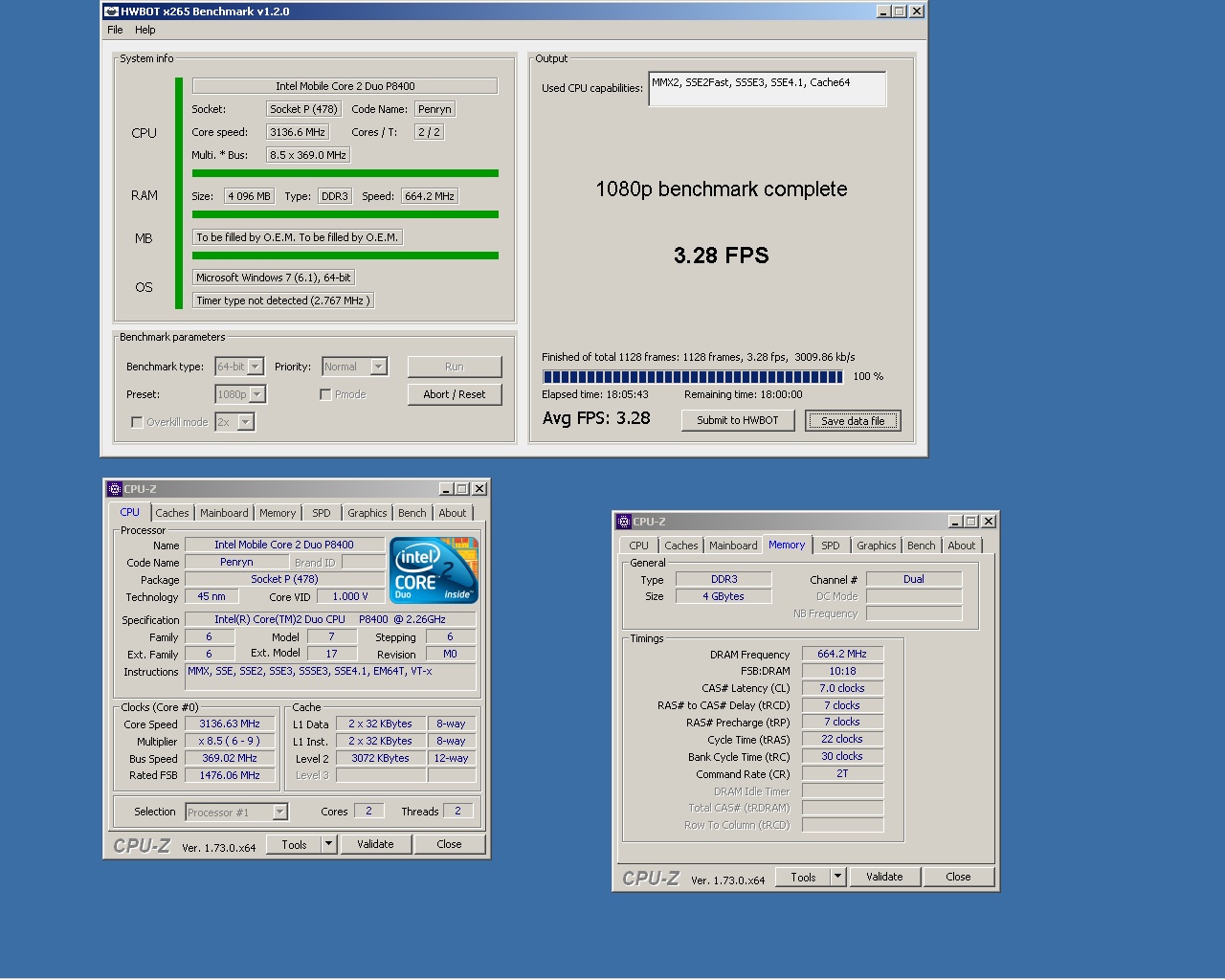Click Validate in left CPU-Z window
1225x980 pixels.
tap(375, 844)
